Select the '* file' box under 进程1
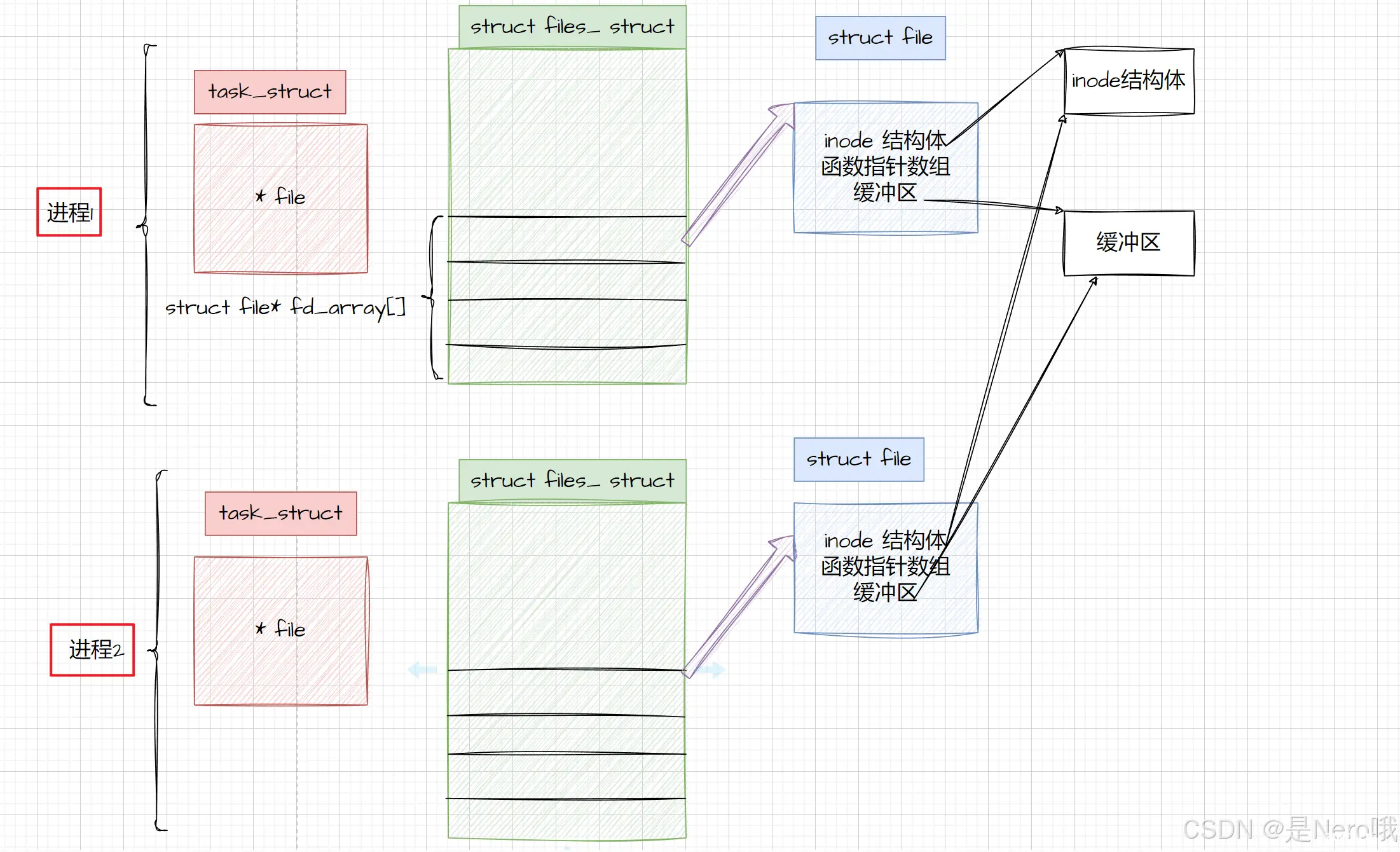The width and height of the screenshot is (1400, 852). coord(281,198)
